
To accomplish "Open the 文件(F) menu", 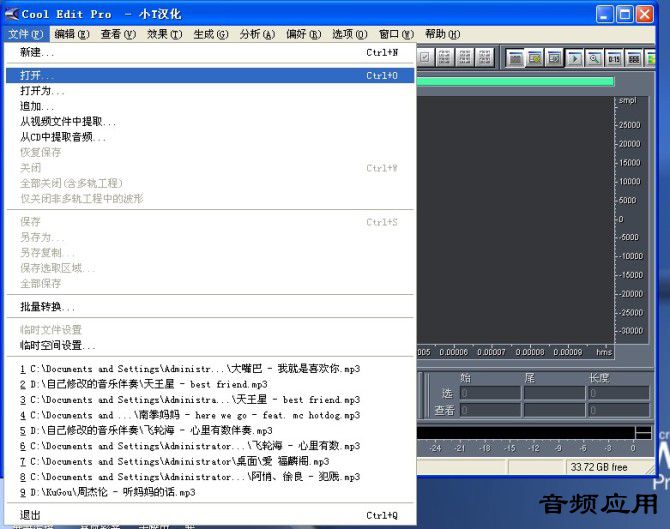I will point(26,34).
